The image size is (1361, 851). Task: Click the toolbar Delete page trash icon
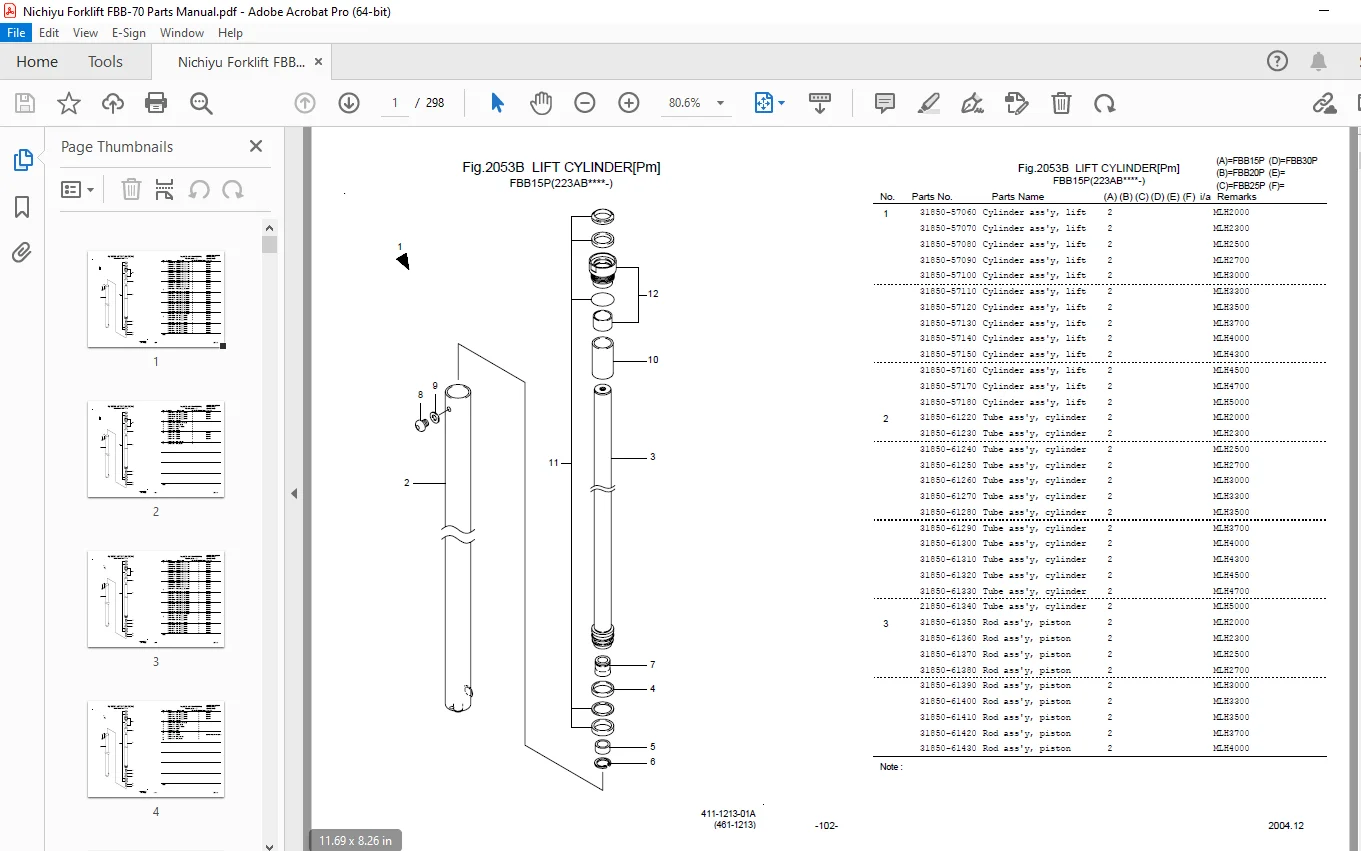point(1061,103)
